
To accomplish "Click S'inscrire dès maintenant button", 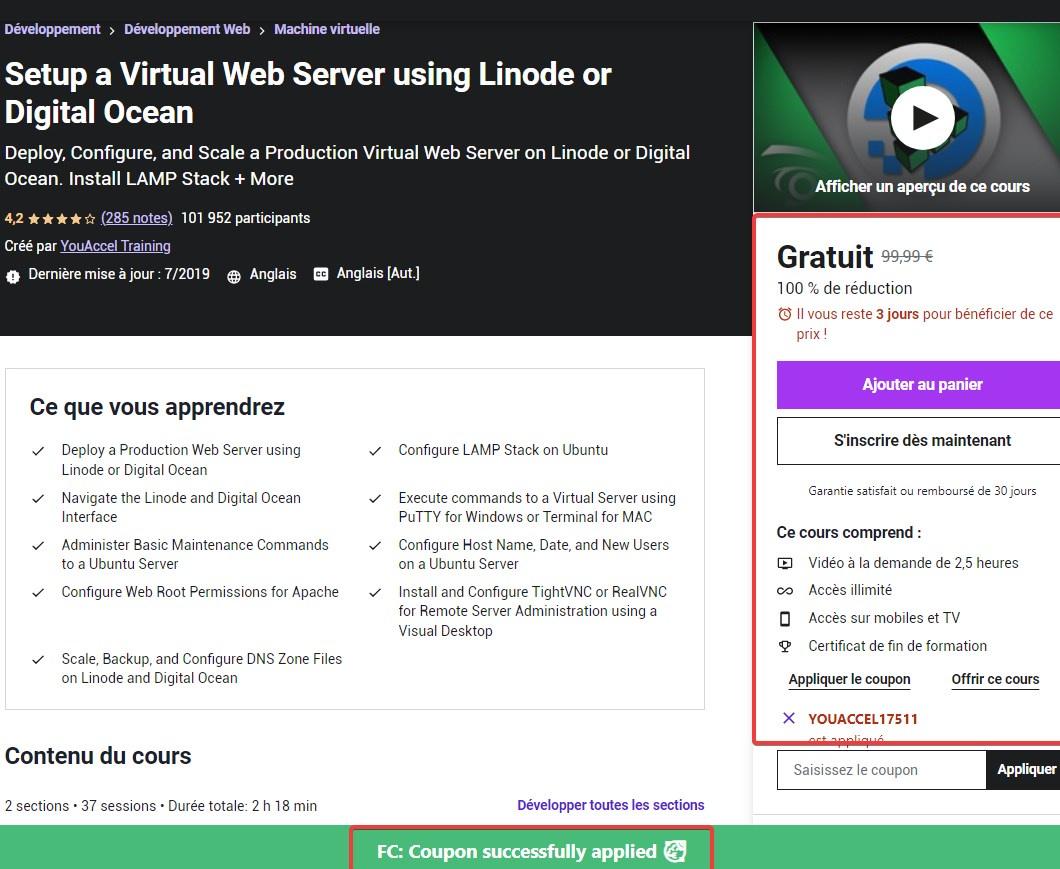I will (919, 441).
